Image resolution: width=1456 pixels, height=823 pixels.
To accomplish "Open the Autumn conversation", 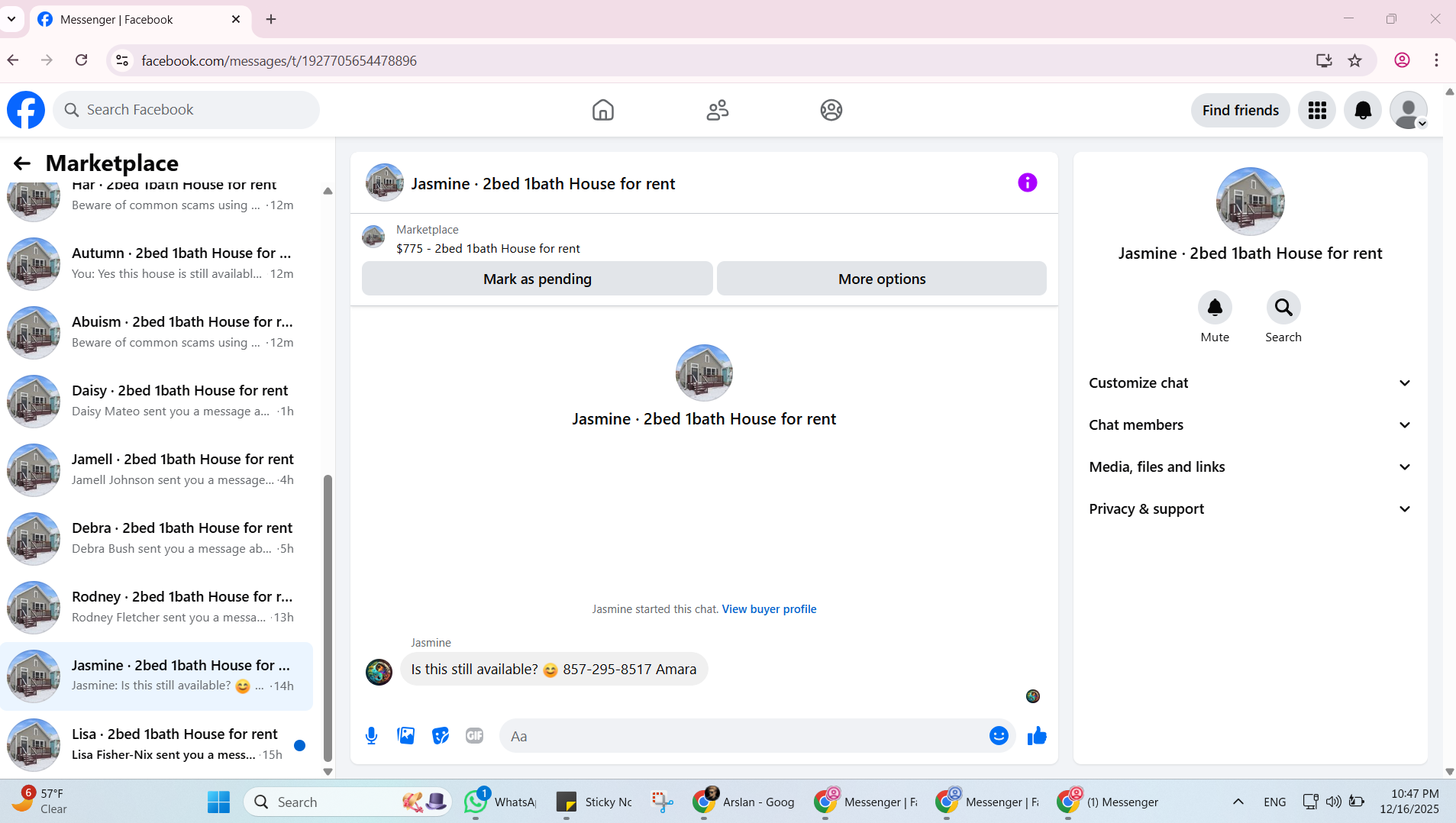I will point(157,263).
